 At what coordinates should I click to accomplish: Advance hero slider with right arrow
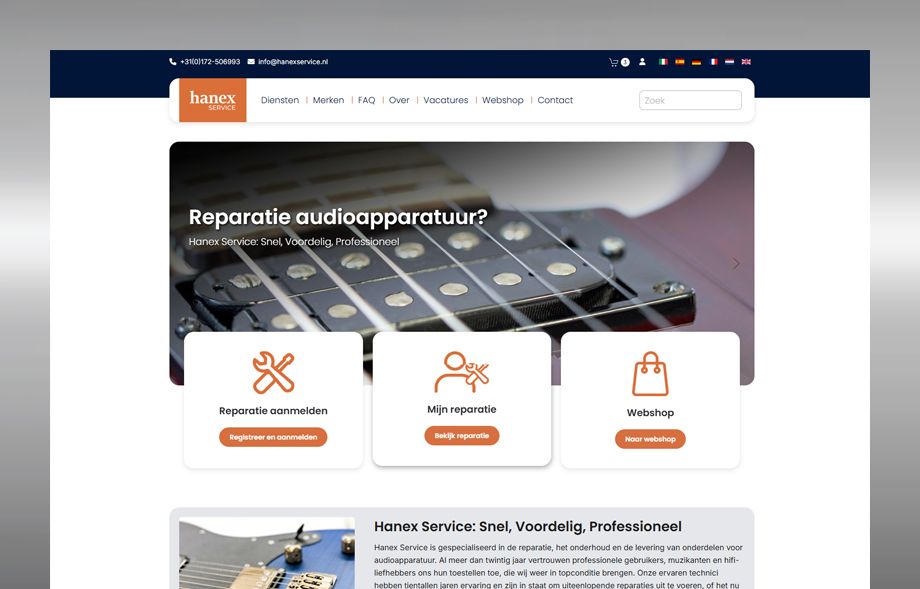tap(736, 264)
